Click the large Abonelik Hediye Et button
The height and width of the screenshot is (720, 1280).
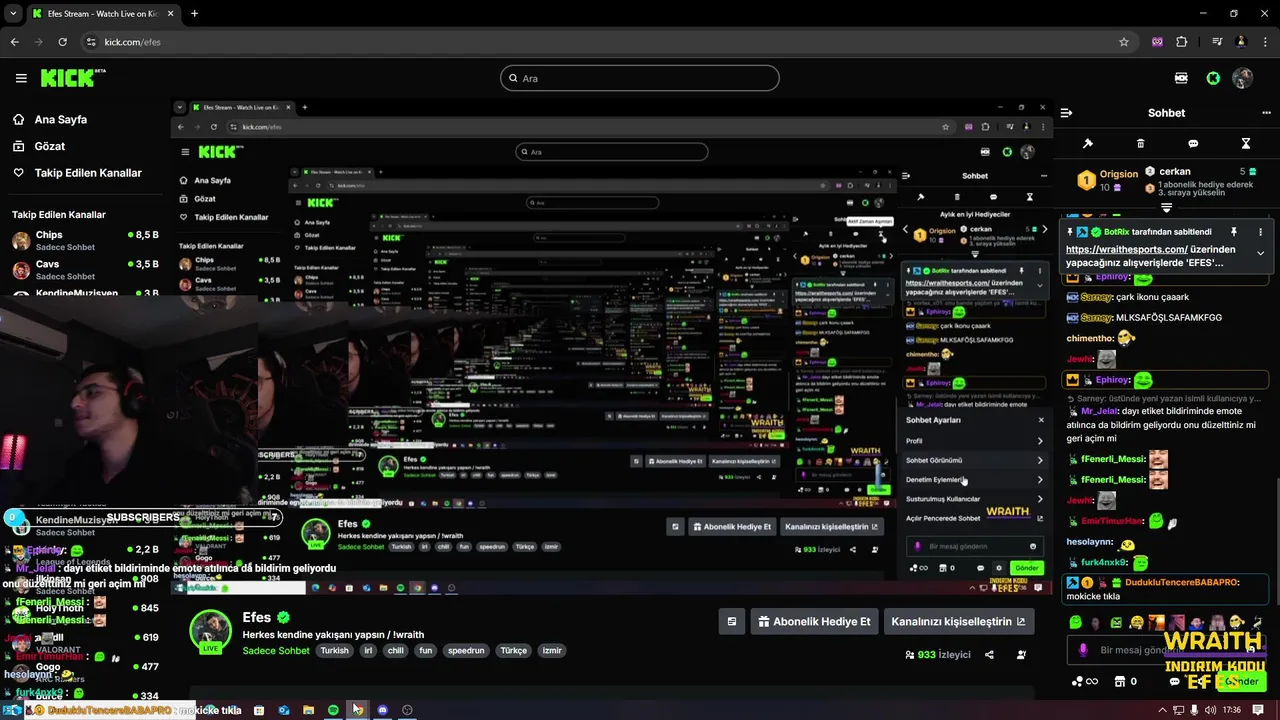click(814, 621)
